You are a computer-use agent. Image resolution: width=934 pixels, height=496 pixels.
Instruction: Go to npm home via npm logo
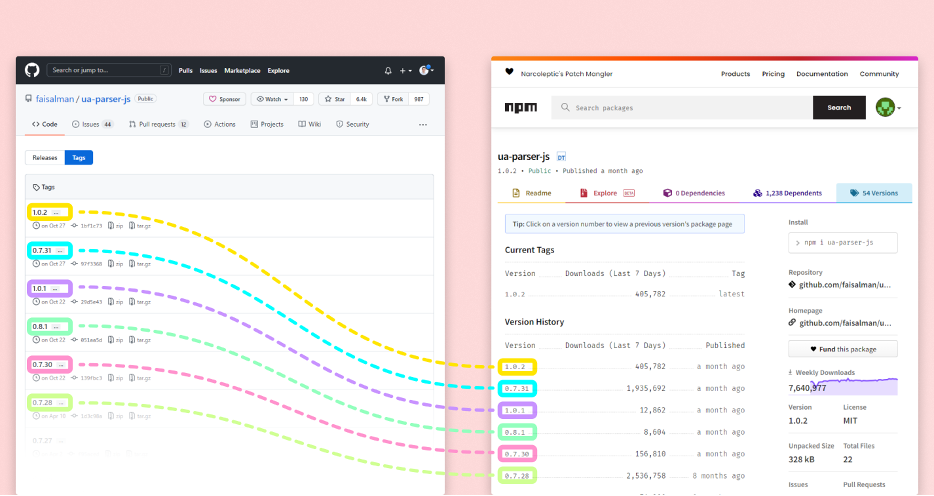(521, 108)
